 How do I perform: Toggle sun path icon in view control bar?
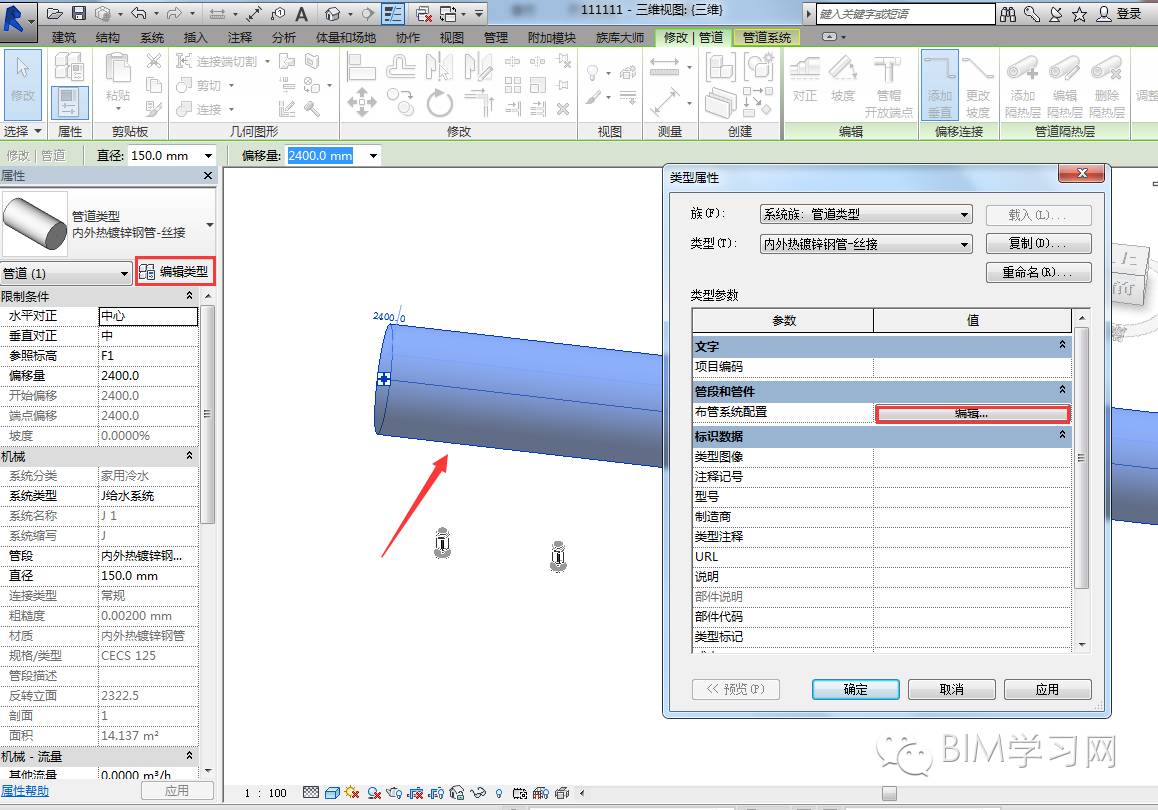352,792
